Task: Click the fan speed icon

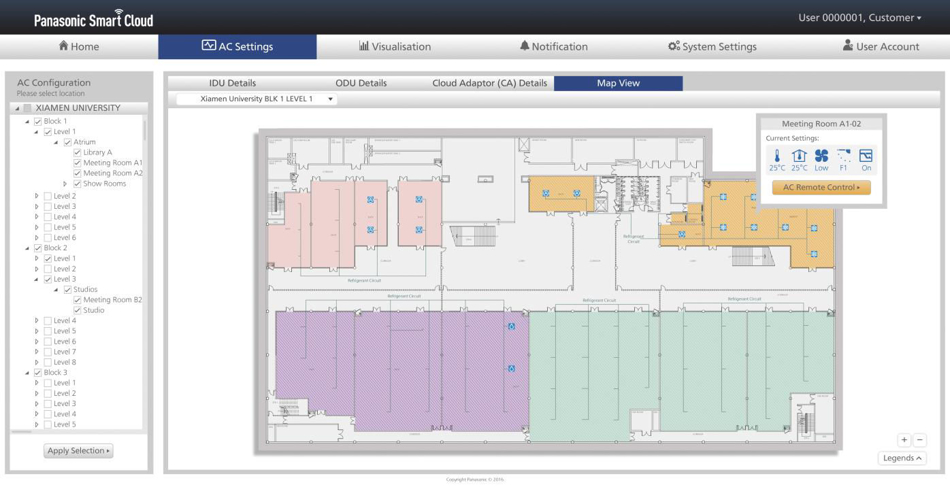Action: (822, 156)
